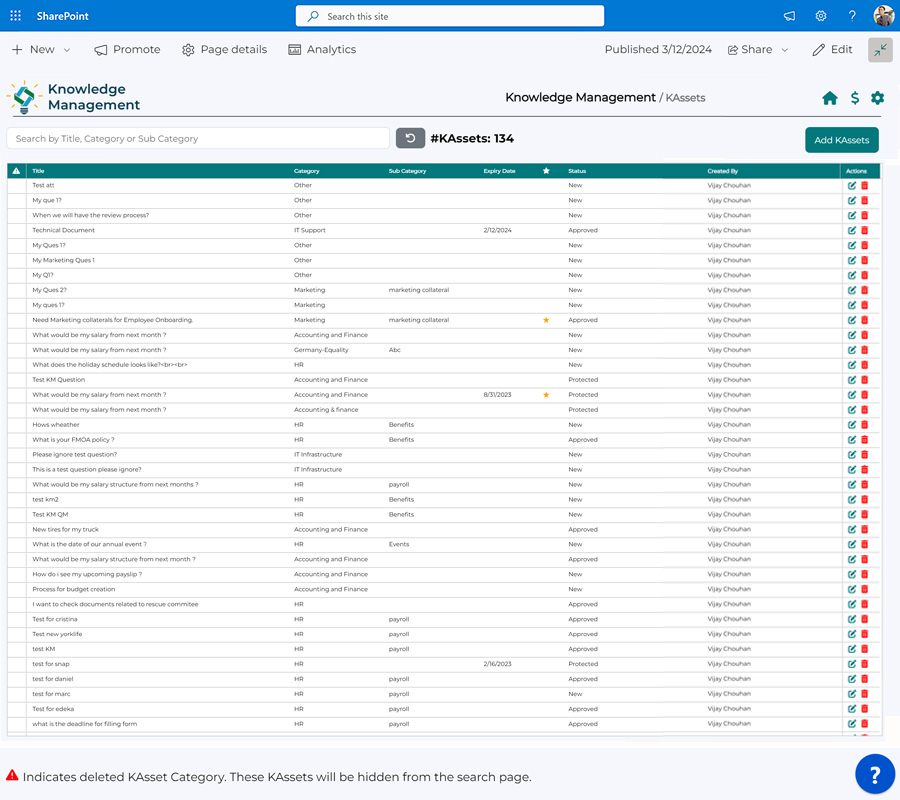900x800 pixels.
Task: Click the megaphone announcement icon in top bar
Action: 789,16
